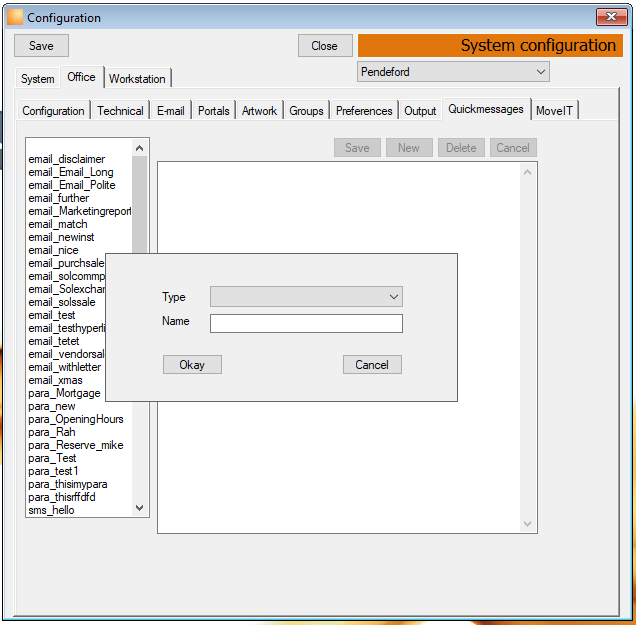The image size is (636, 625).
Task: Select para_Test in the list
Action: point(52,458)
